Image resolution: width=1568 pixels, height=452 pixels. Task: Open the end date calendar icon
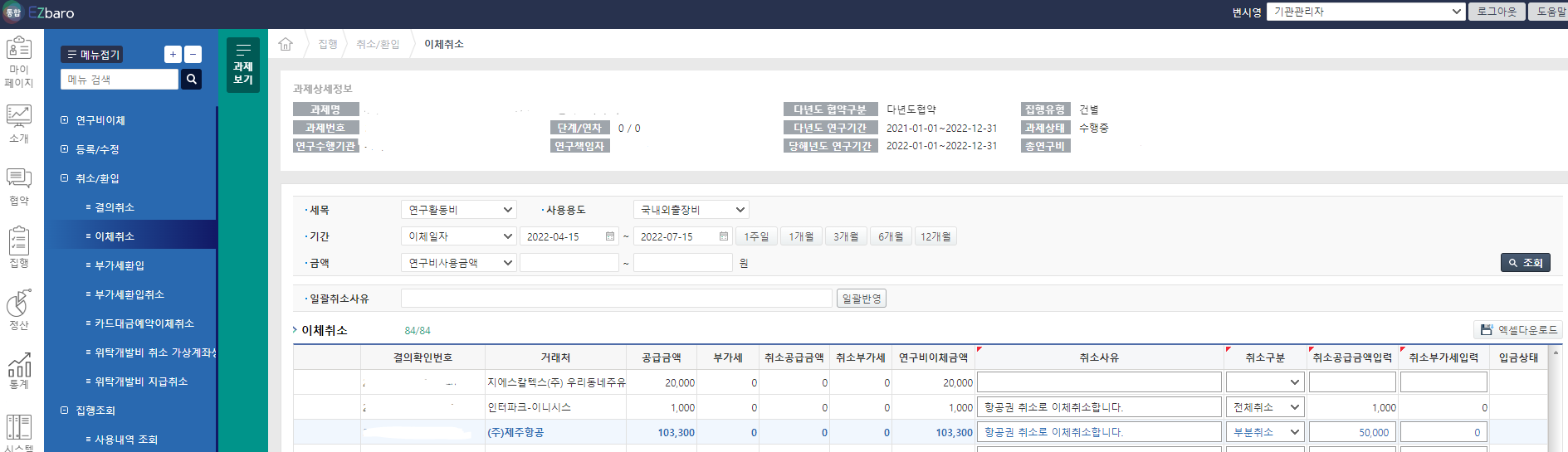point(724,236)
